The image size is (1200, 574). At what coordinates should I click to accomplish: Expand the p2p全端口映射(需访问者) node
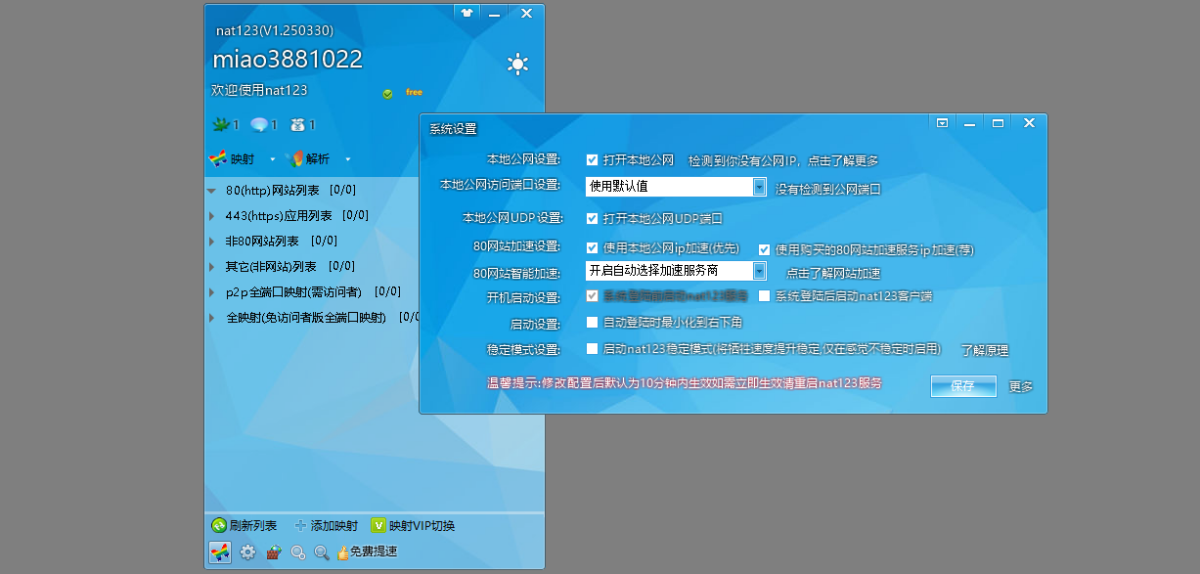point(212,293)
